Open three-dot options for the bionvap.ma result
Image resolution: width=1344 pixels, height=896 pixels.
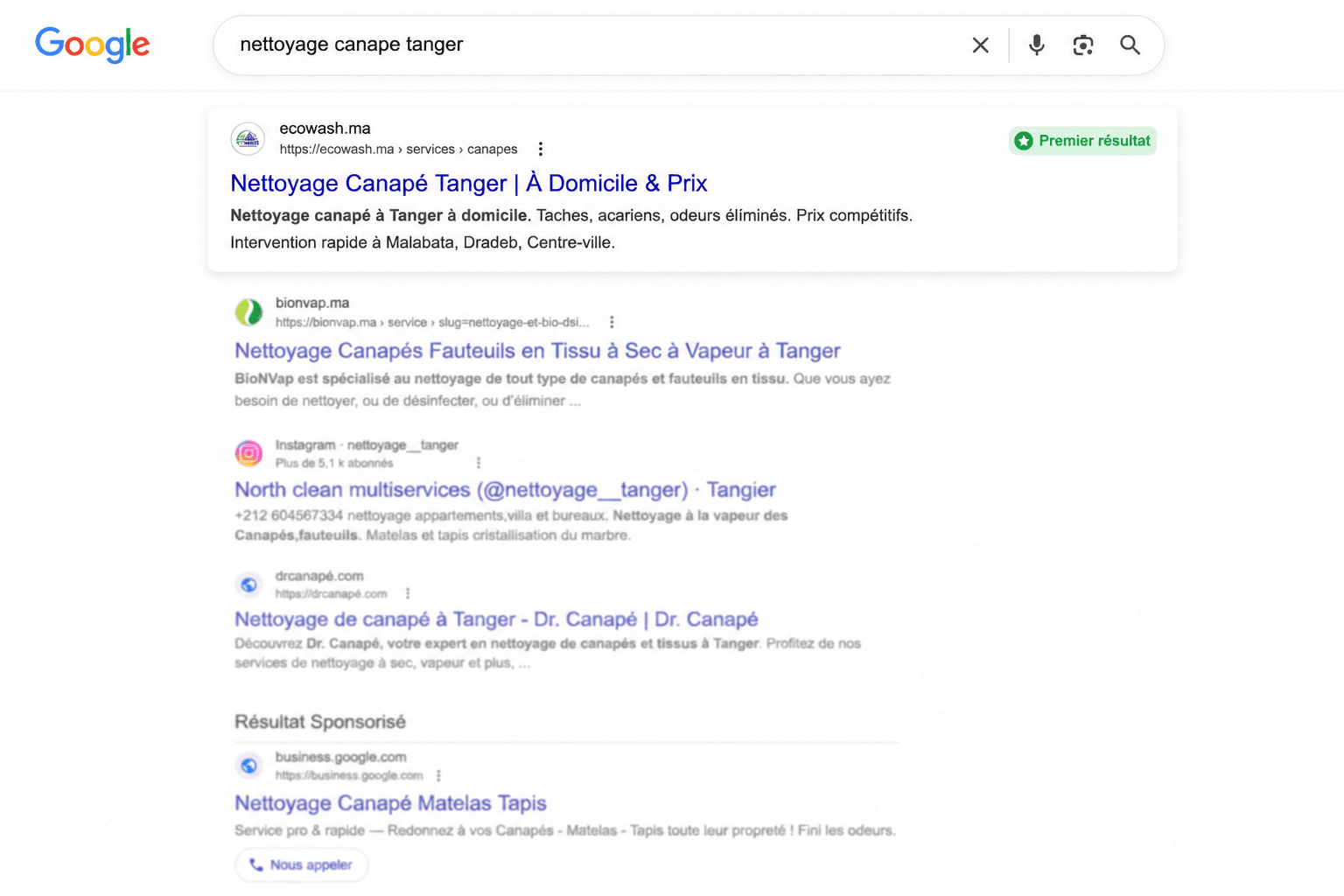coord(612,322)
